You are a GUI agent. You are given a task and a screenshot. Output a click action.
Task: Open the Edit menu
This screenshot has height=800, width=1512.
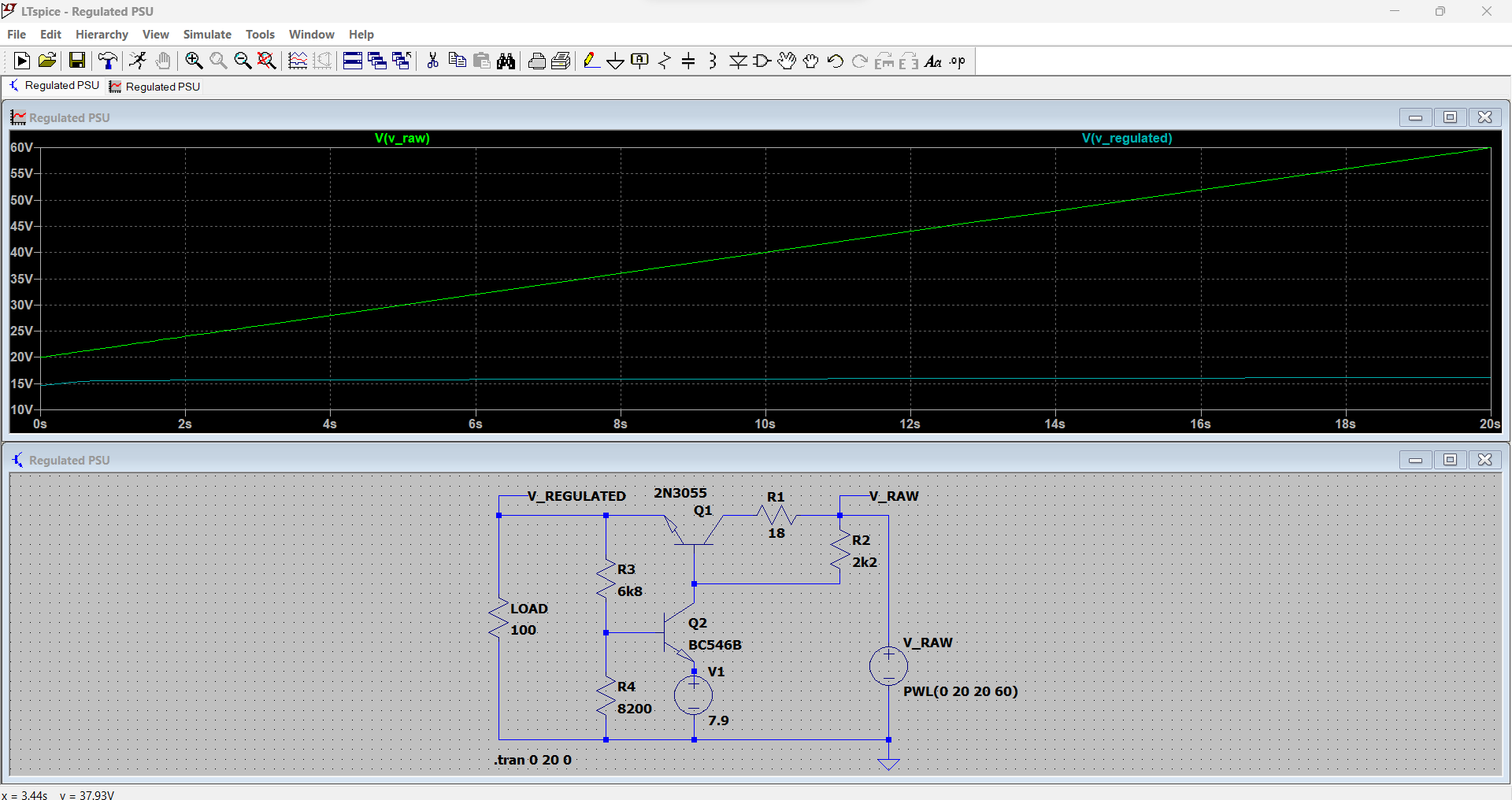point(50,34)
